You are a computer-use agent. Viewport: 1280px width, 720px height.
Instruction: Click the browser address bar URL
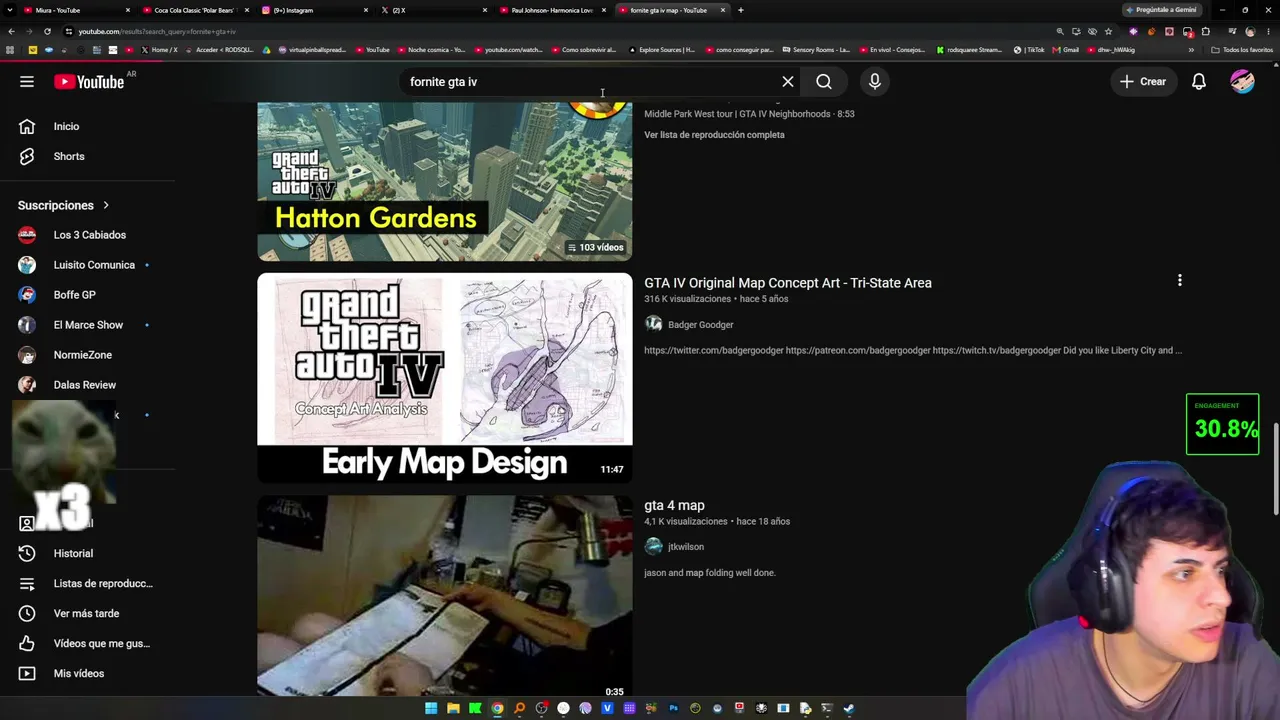(157, 32)
